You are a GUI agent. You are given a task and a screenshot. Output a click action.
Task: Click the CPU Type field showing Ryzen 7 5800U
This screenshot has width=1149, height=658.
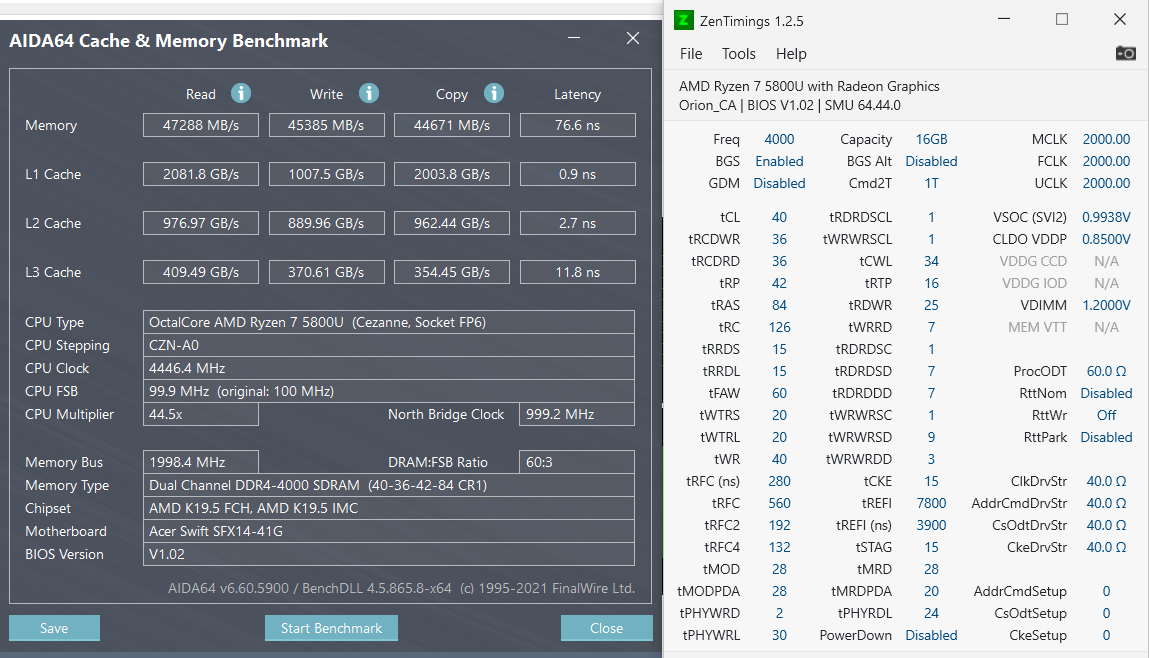pyautogui.click(x=388, y=322)
